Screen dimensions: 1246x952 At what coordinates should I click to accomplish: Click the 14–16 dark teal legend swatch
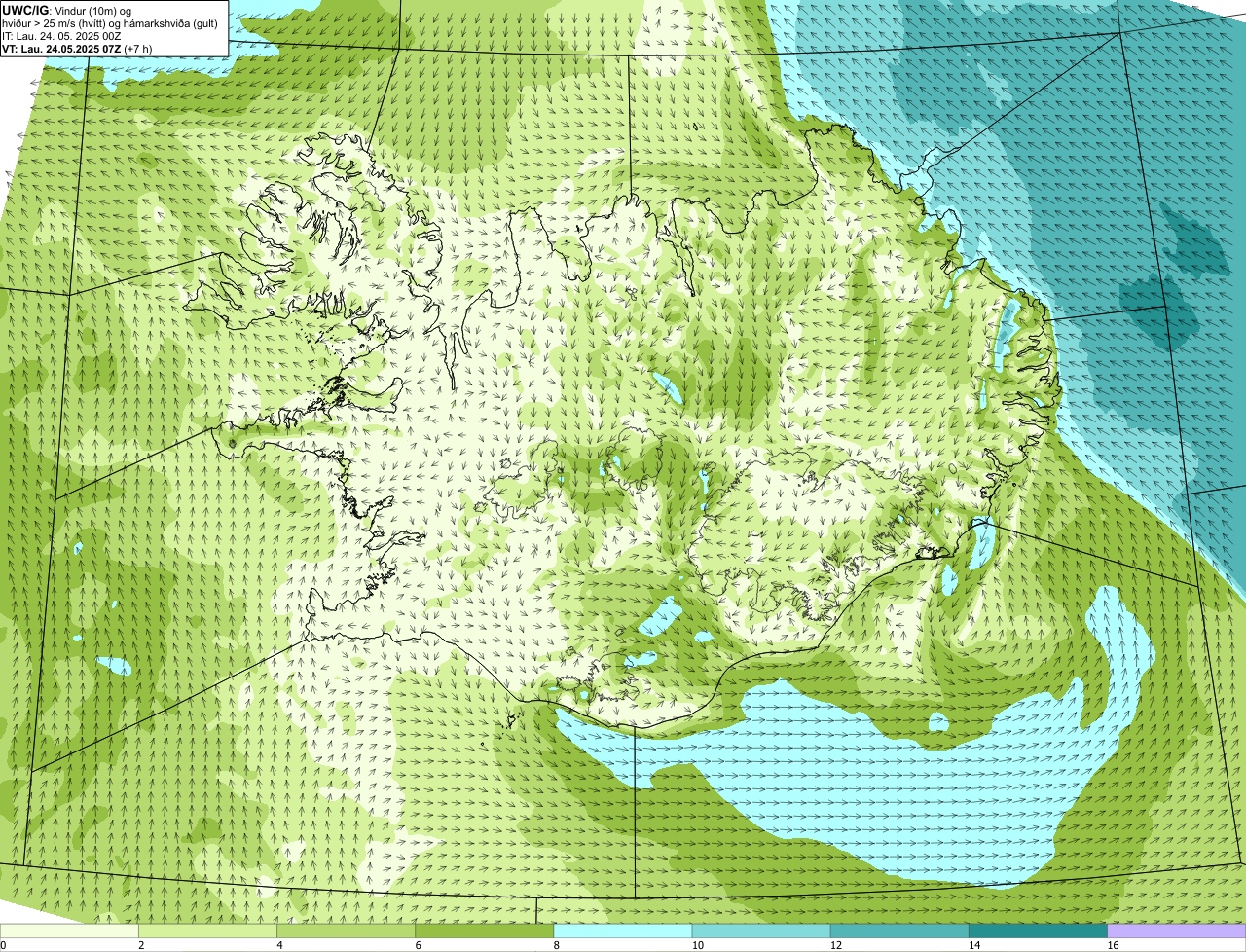click(x=1039, y=932)
